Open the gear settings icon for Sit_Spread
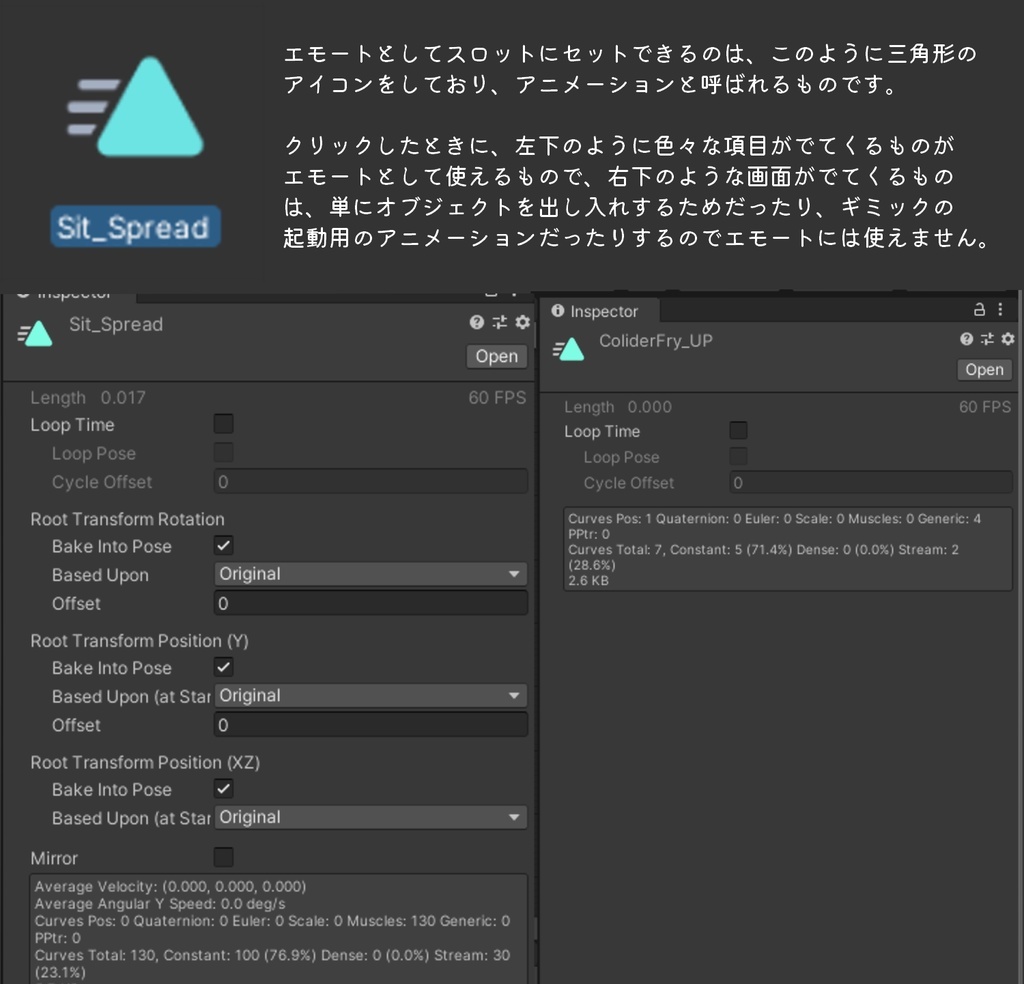1024x984 pixels. click(x=521, y=322)
